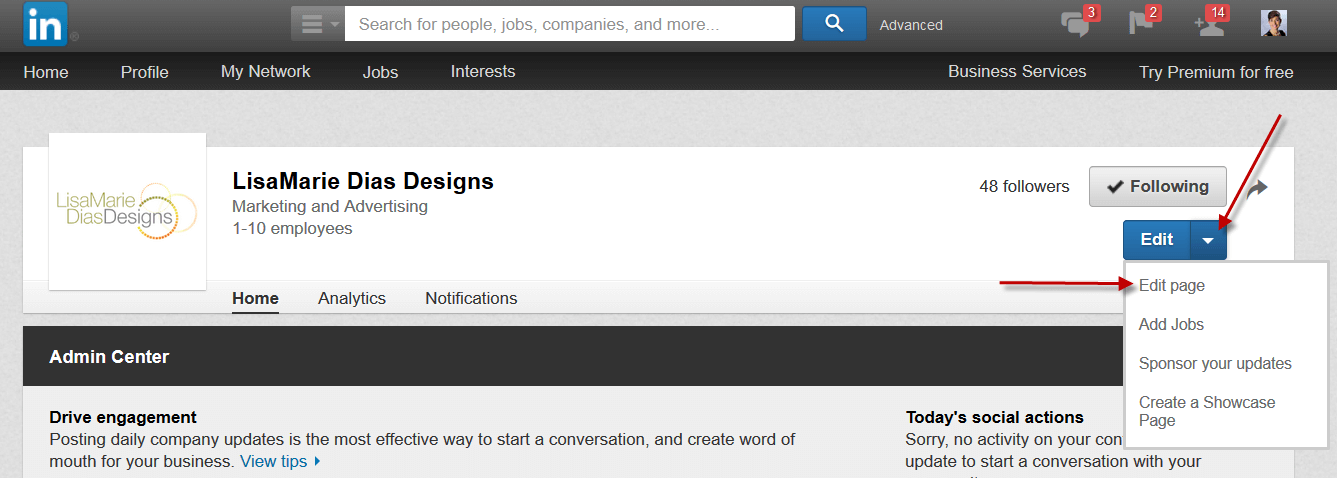Click the profile photo avatar
This screenshot has width=1337, height=478.
tap(1274, 23)
